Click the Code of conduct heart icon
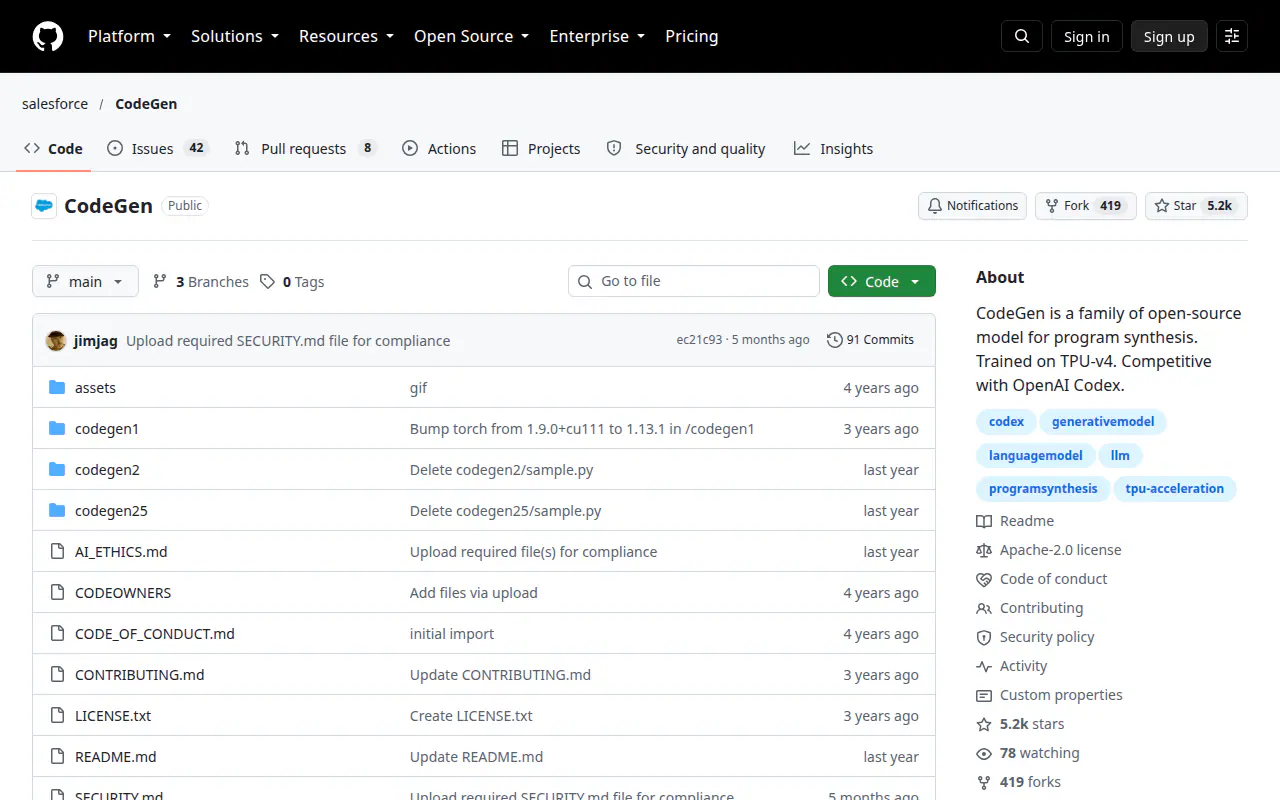Viewport: 1280px width, 800px height. tap(984, 579)
